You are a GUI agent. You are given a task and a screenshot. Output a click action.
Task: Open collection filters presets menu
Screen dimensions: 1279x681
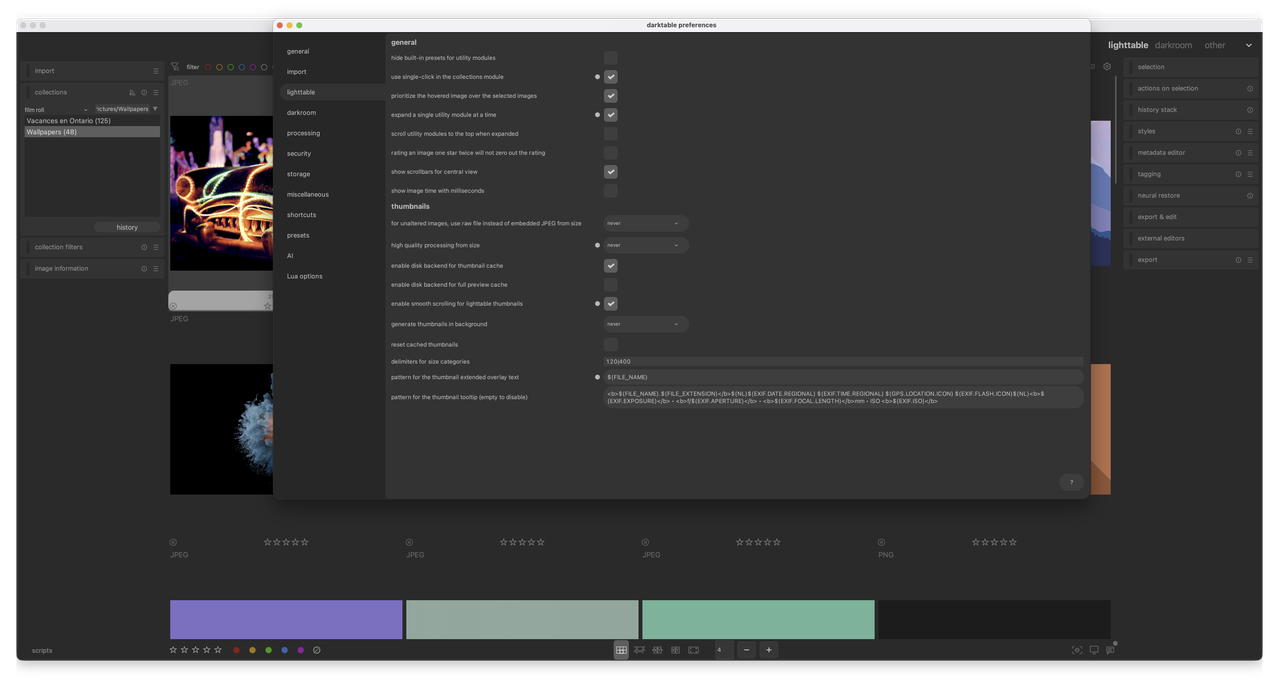point(156,247)
